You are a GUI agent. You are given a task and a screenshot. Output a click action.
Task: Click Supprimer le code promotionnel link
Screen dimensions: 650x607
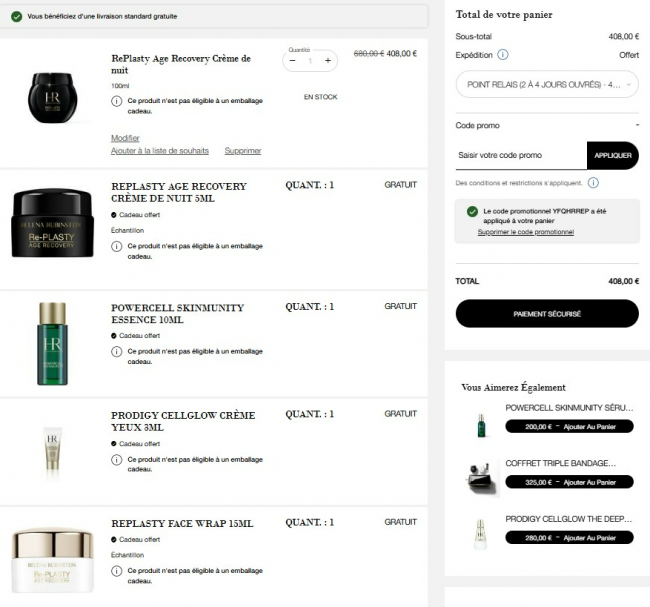pyautogui.click(x=526, y=232)
